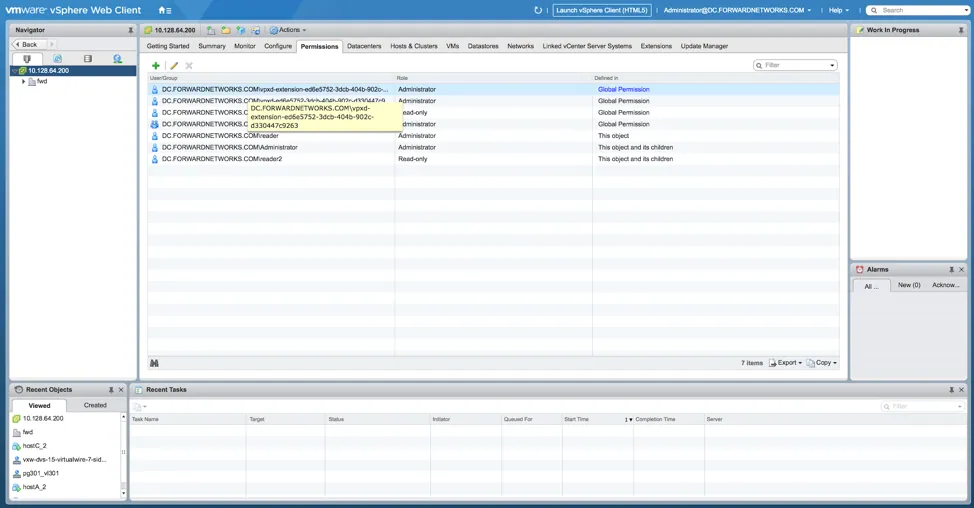Show the All alarms tab
This screenshot has width=974, height=508.
[872, 286]
